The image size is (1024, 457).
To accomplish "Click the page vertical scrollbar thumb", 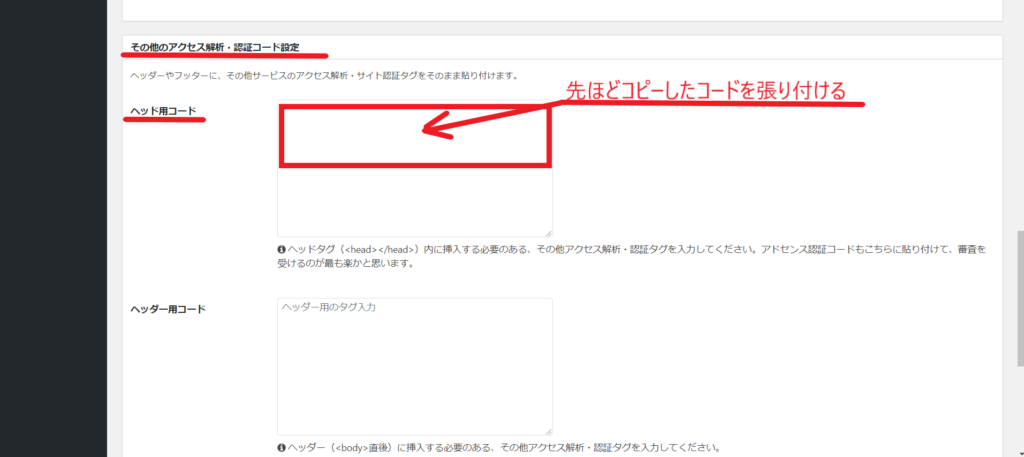I will [x=1020, y=298].
